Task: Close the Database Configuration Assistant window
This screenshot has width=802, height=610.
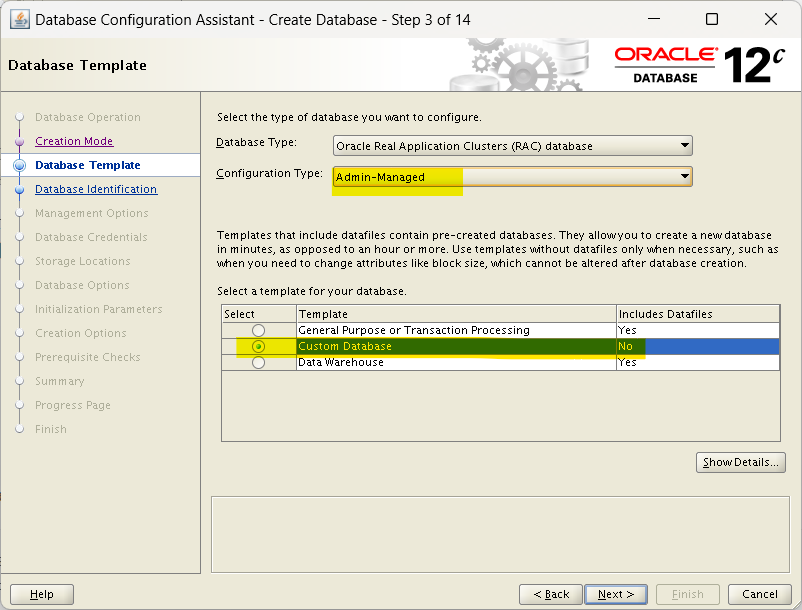Action: click(x=771, y=19)
